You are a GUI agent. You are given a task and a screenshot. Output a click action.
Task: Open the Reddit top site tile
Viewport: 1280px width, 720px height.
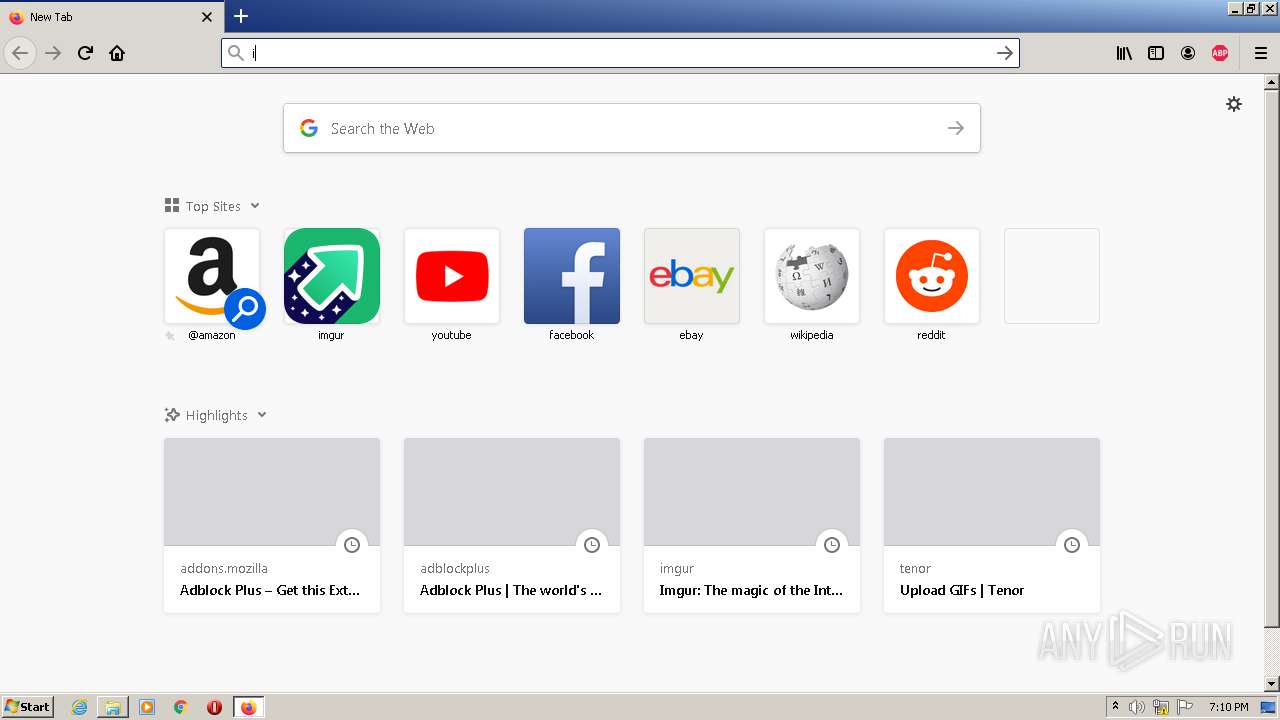pos(932,276)
